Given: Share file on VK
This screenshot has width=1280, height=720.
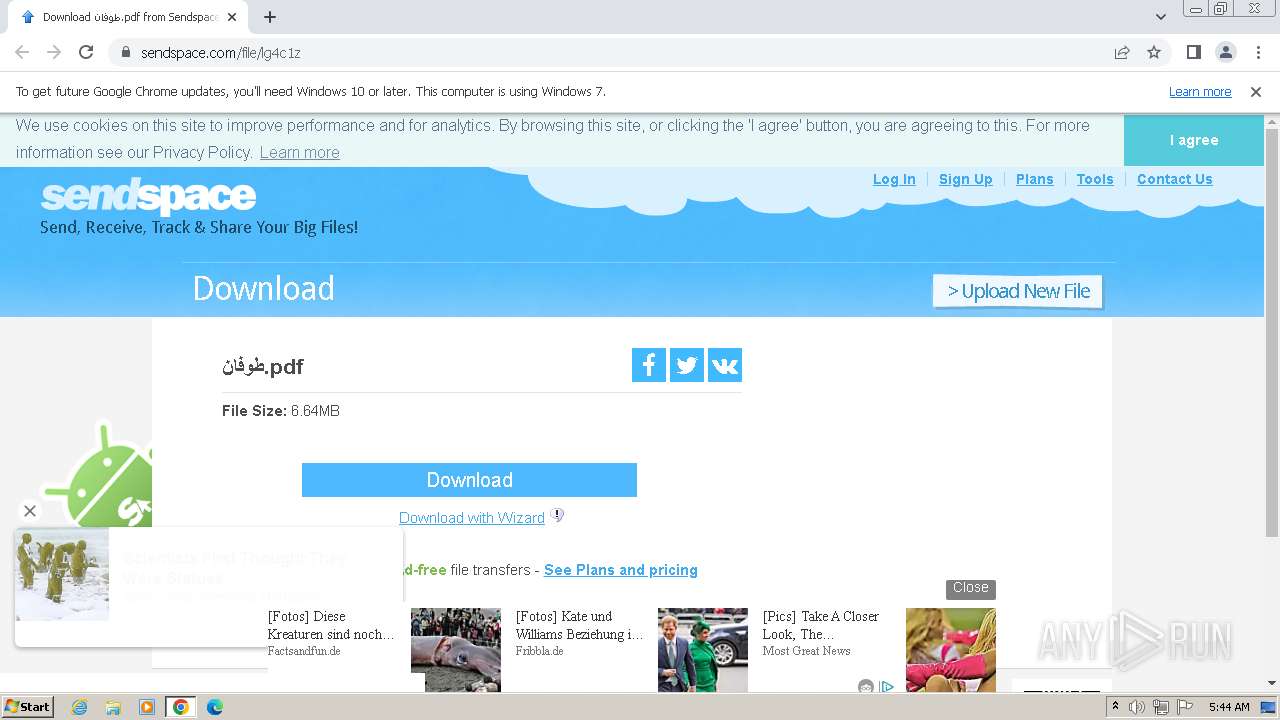Looking at the screenshot, I should point(725,365).
